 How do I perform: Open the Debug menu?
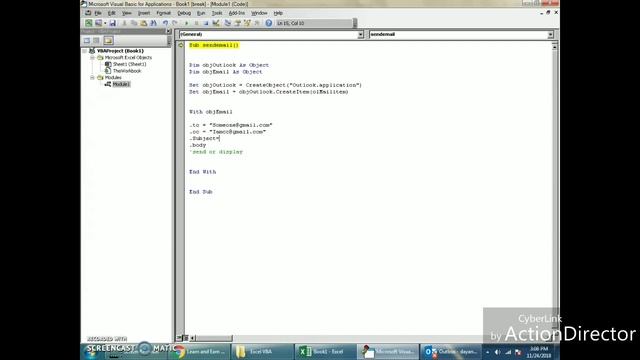pos(184,13)
